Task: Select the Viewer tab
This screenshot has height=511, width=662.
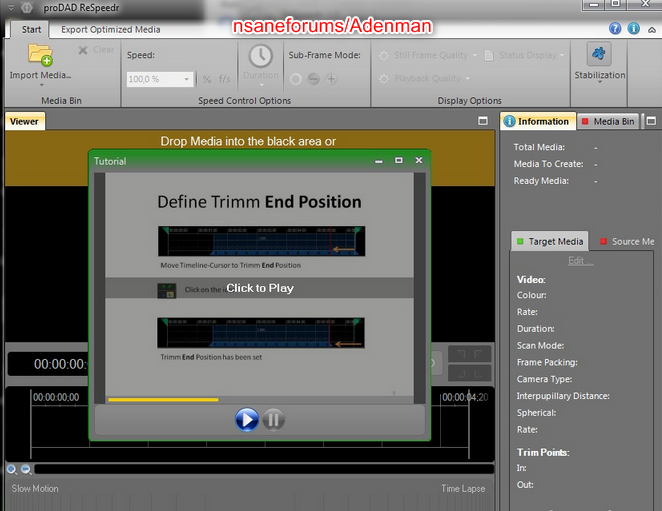Action: pos(24,122)
